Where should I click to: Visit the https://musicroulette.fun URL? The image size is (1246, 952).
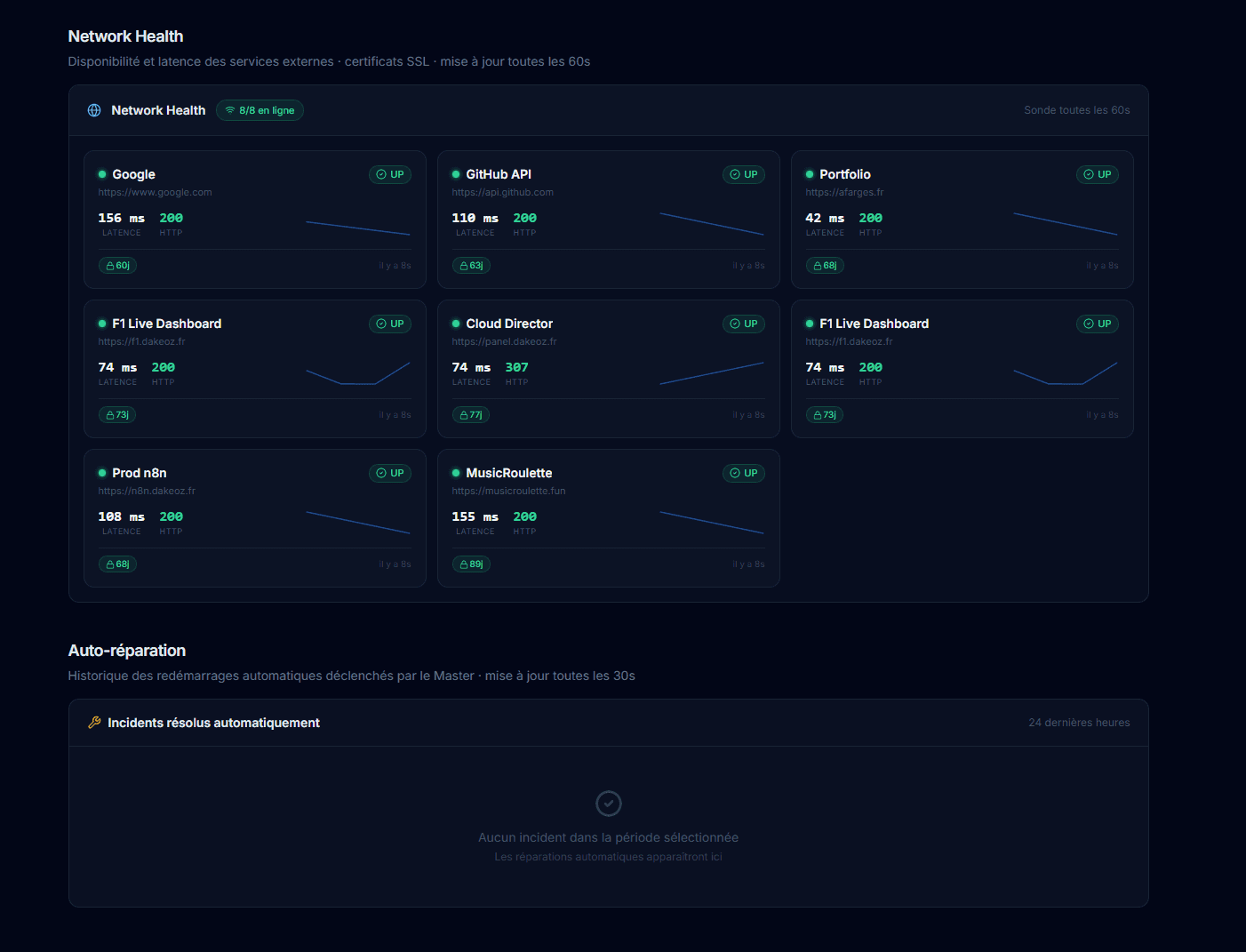click(x=508, y=491)
